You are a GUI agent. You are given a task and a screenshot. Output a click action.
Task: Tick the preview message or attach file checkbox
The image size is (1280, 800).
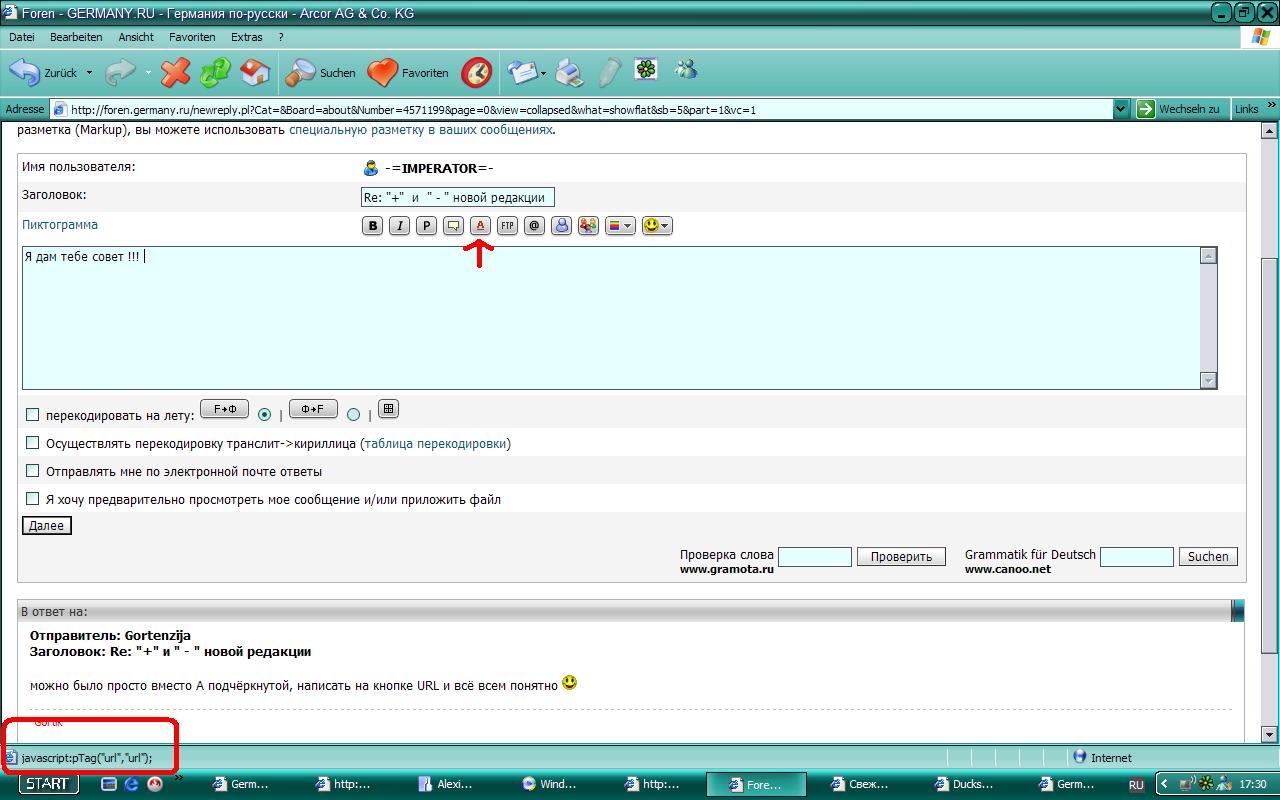[x=33, y=499]
